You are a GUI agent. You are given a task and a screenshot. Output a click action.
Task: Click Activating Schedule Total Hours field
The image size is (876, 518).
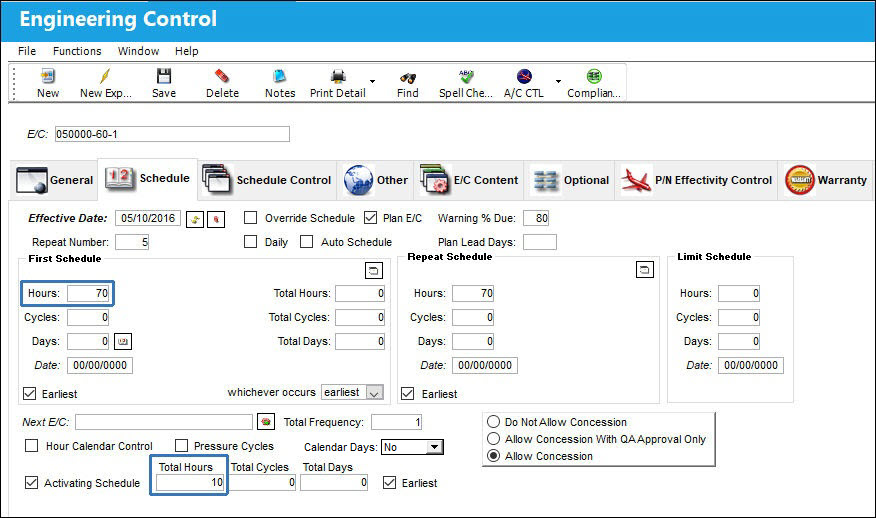coord(190,482)
